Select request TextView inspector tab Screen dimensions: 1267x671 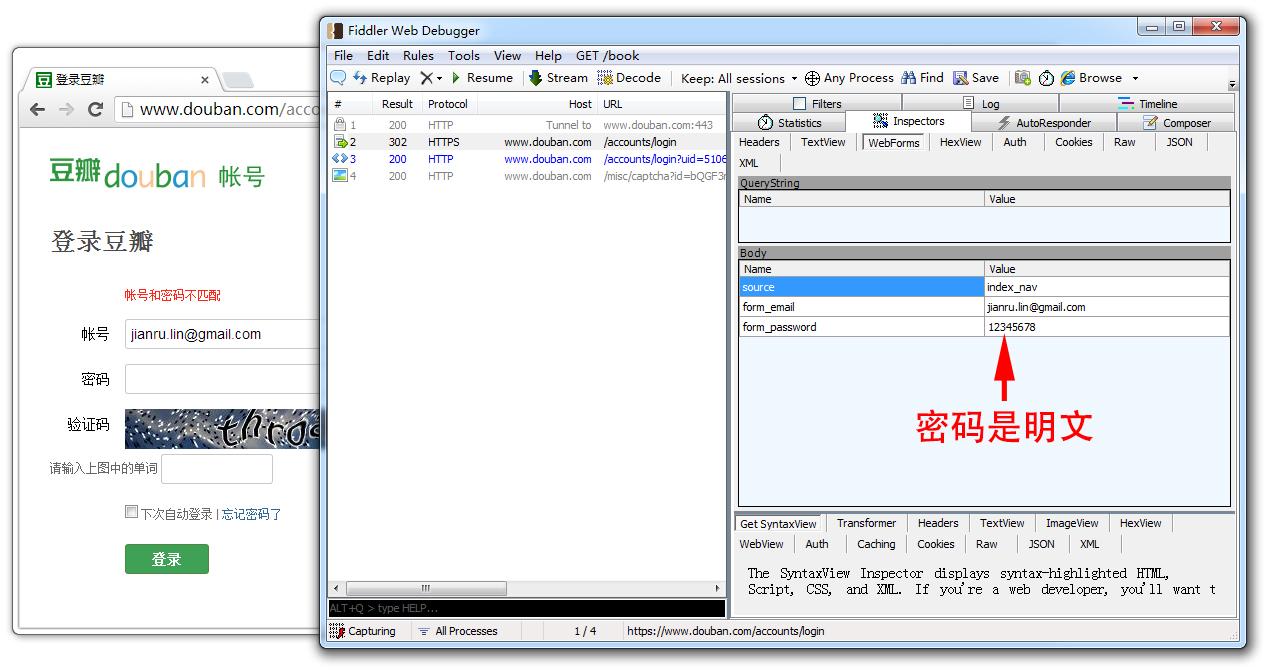[823, 142]
